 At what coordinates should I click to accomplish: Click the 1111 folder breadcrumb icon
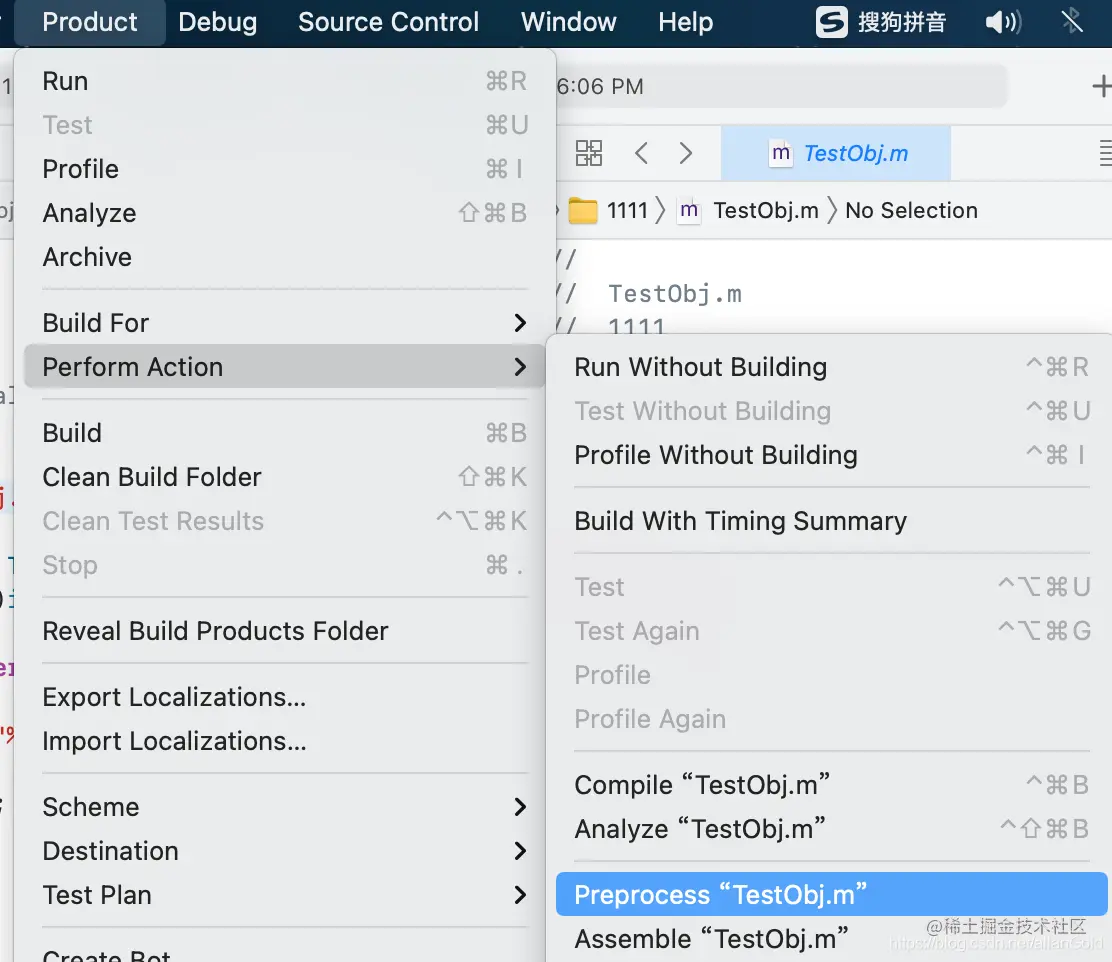point(582,211)
